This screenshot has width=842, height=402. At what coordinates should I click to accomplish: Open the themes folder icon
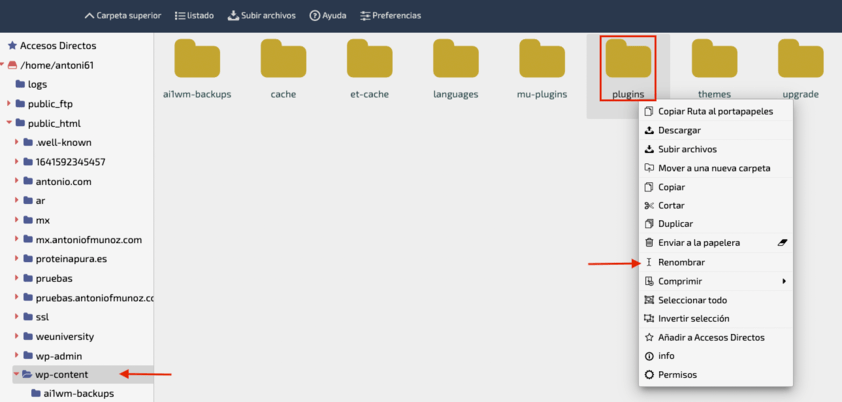714,58
